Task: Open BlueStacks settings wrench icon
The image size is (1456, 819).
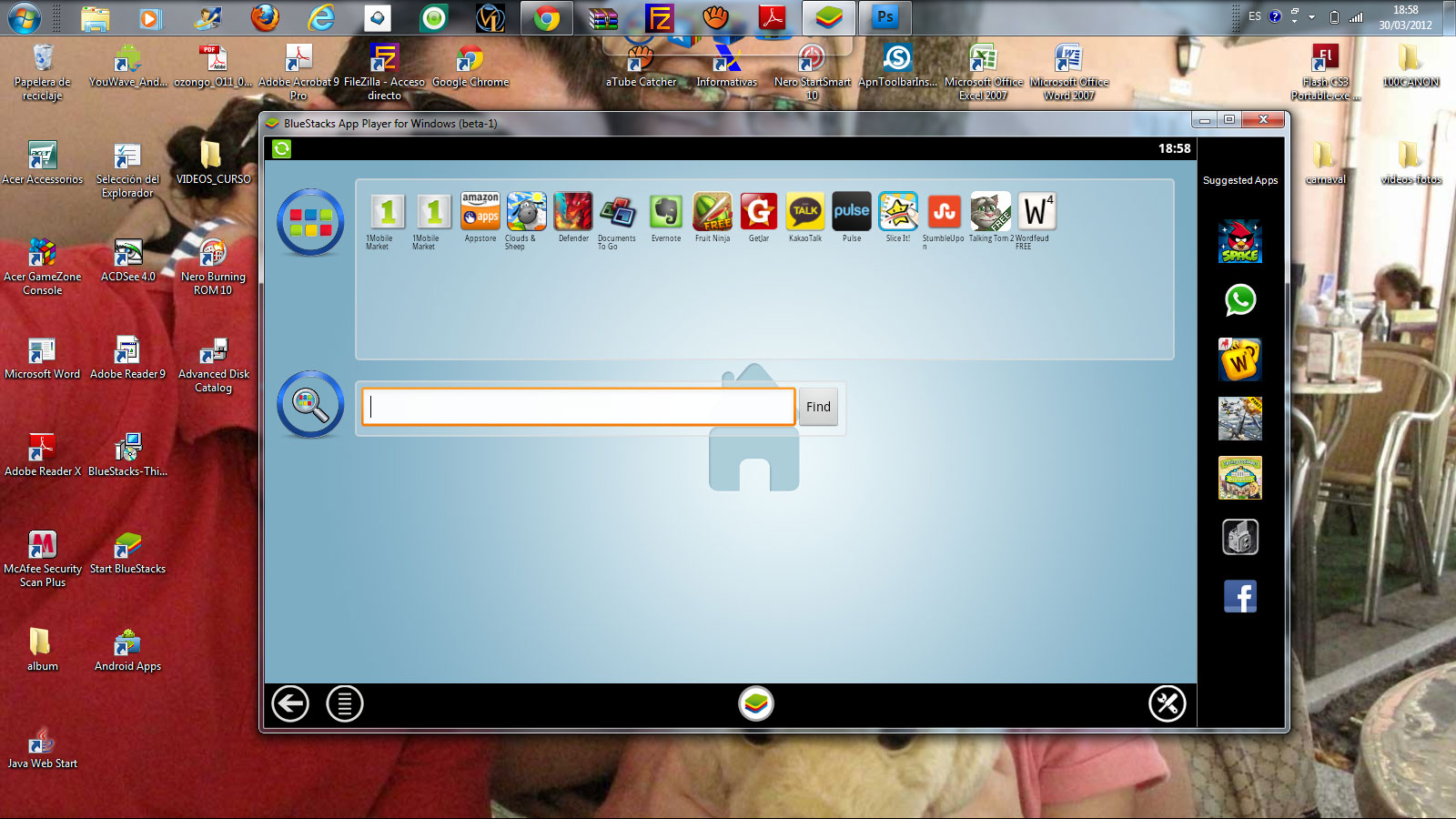Action: point(1167,703)
